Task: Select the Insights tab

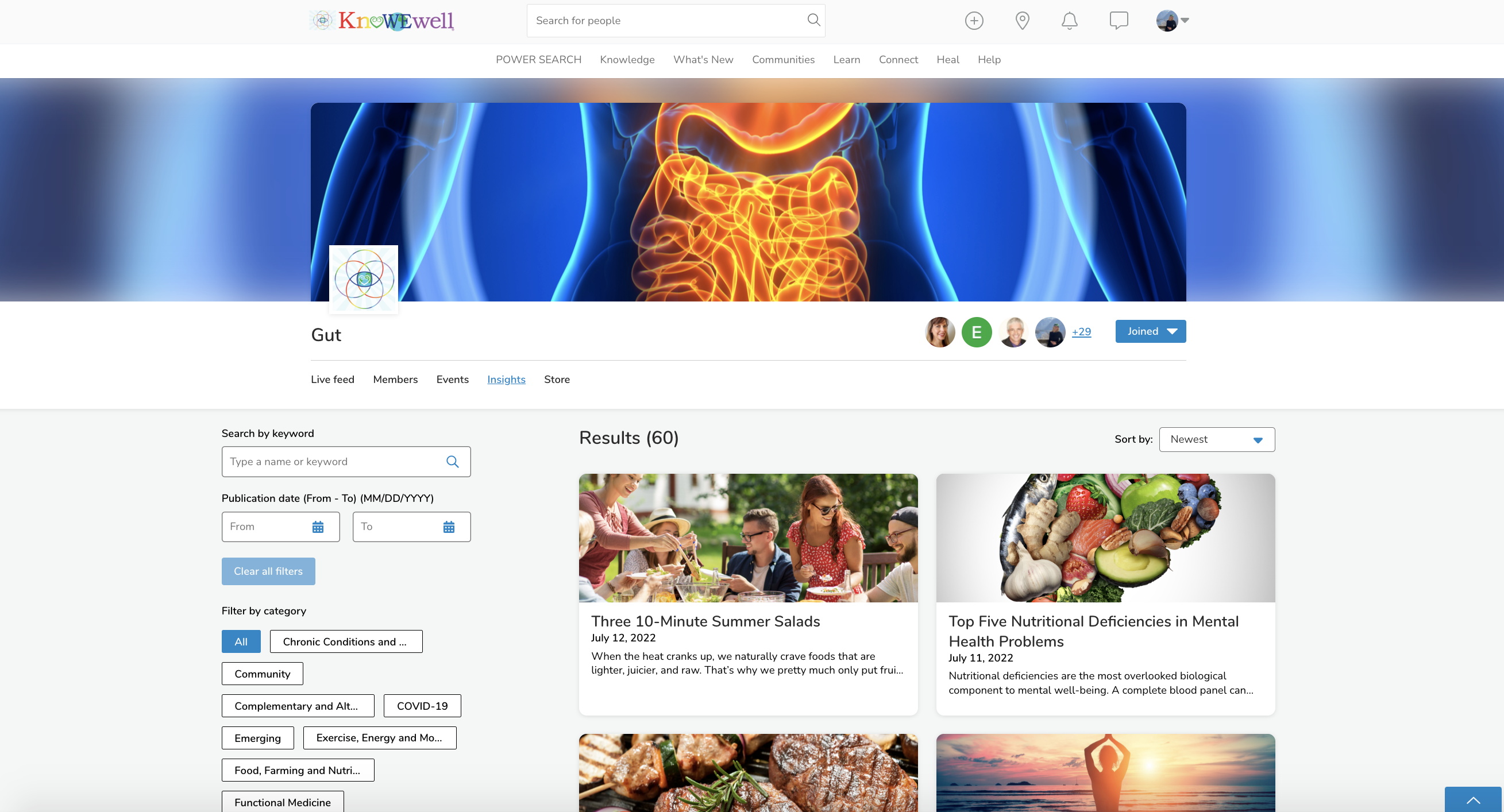Action: (506, 380)
